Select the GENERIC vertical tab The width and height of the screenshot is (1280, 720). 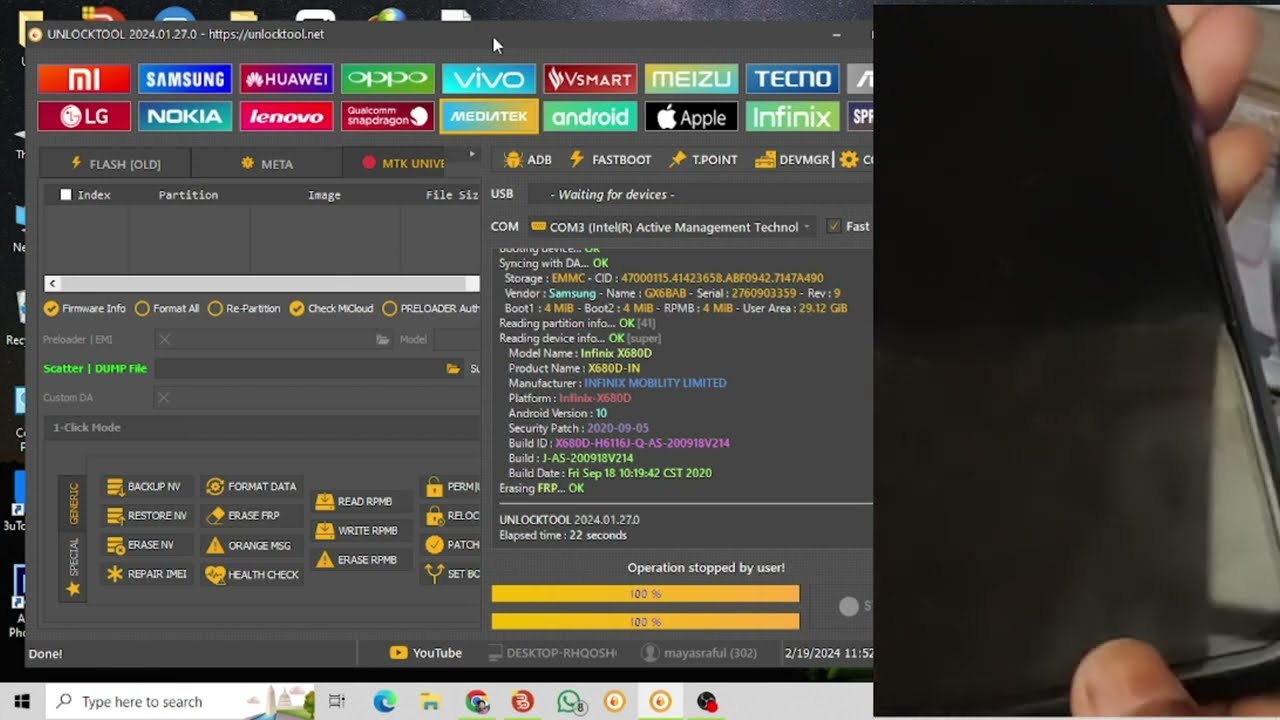click(x=73, y=503)
